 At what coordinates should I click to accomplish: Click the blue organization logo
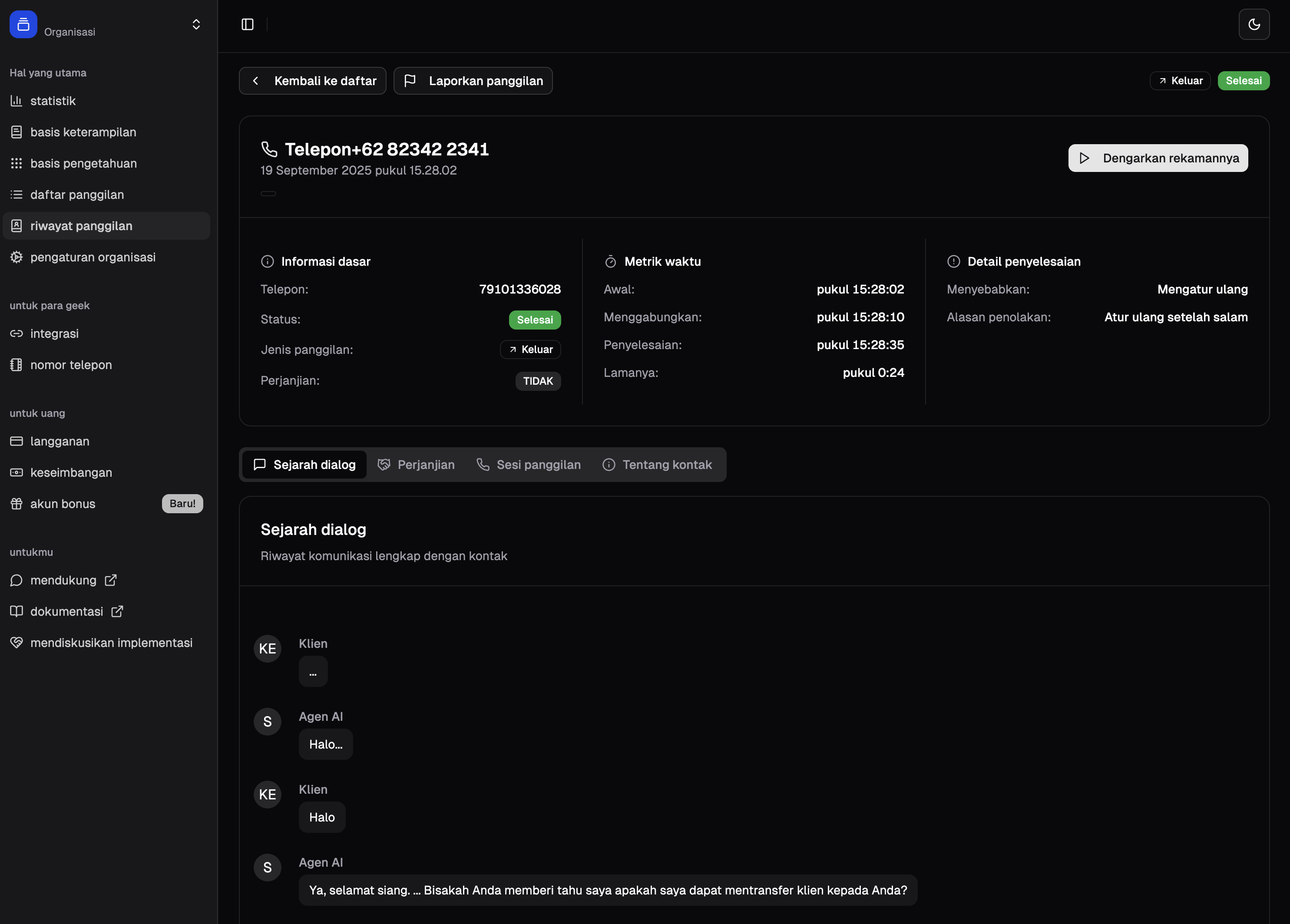click(x=23, y=24)
